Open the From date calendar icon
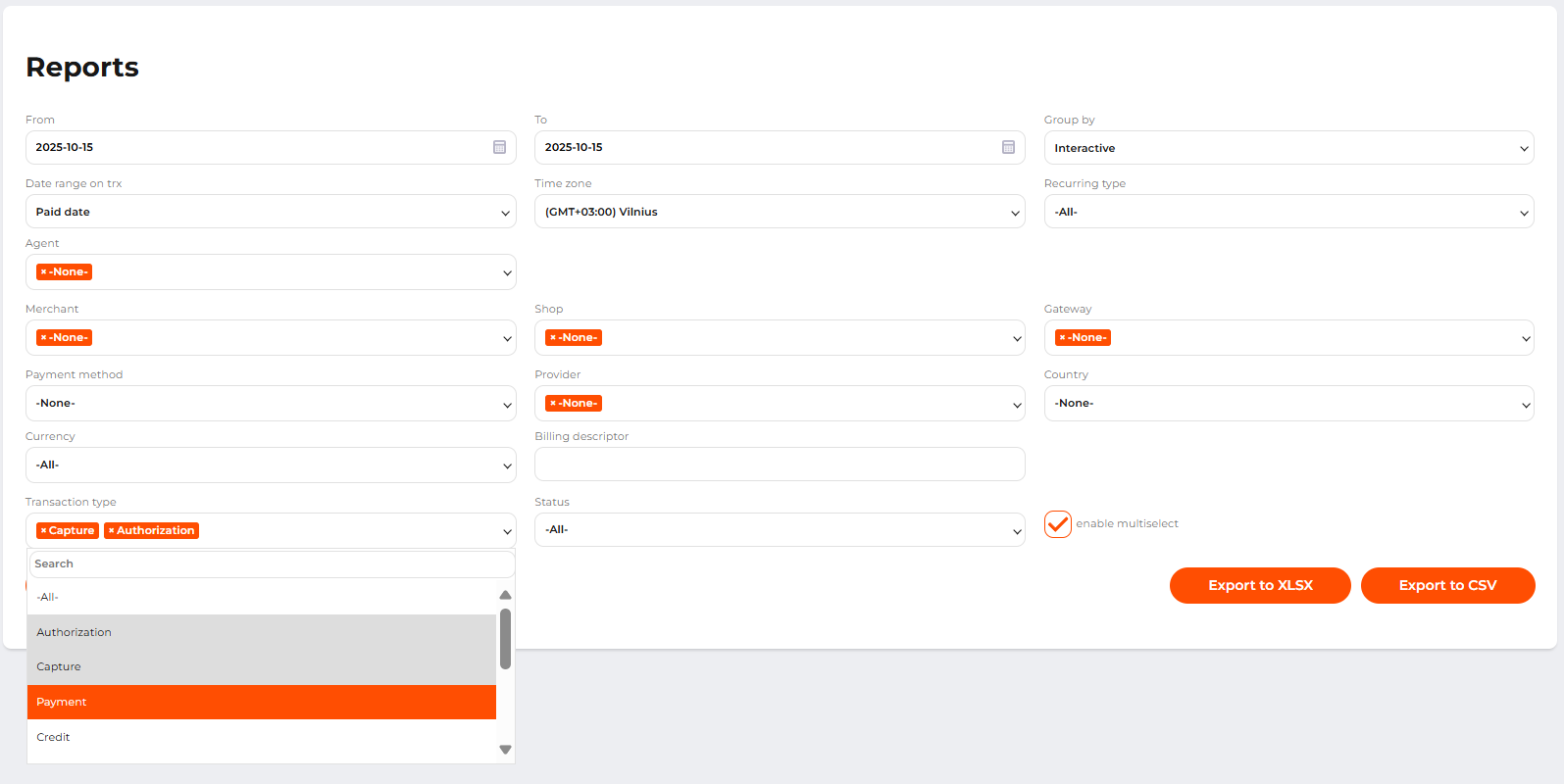 pos(499,147)
